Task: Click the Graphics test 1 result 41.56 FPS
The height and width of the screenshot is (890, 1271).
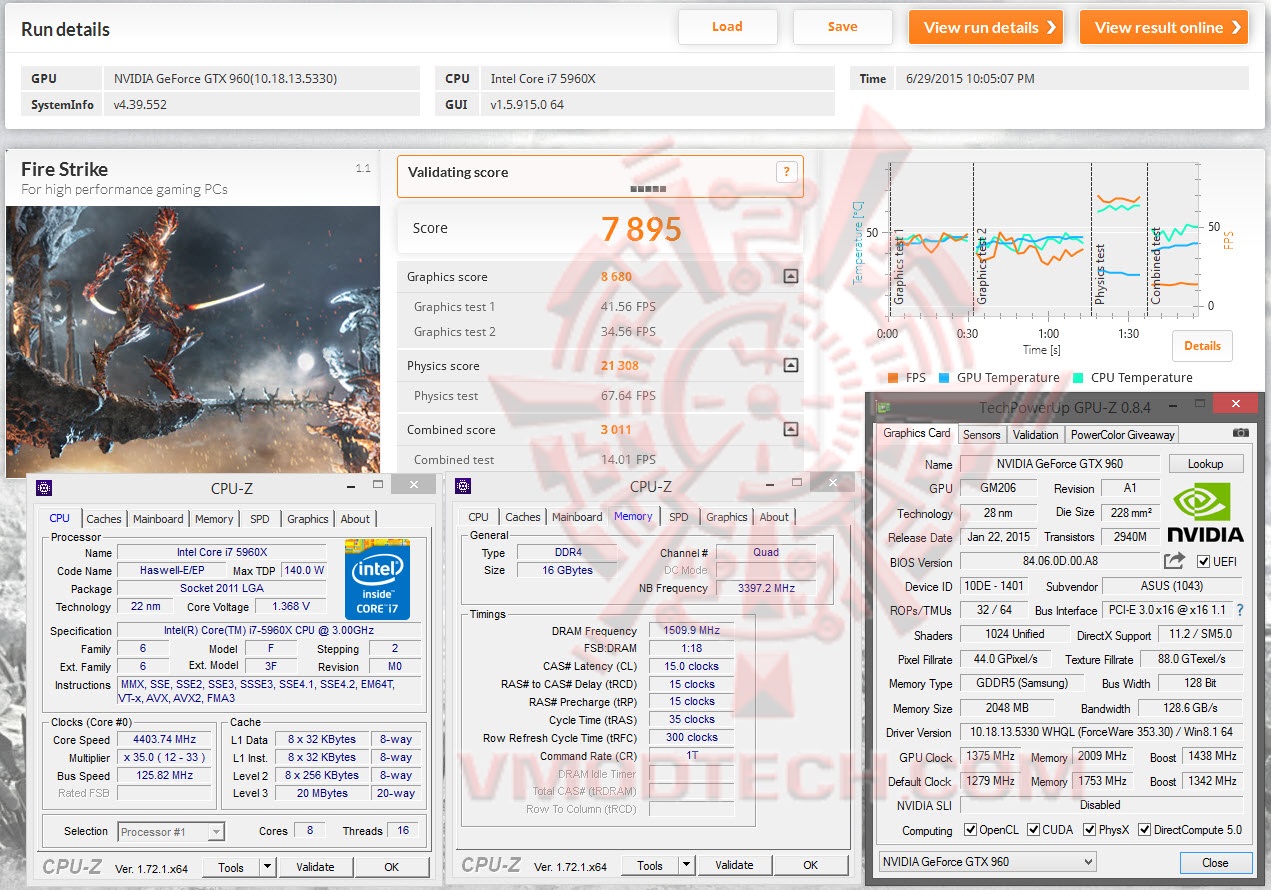Action: 628,307
